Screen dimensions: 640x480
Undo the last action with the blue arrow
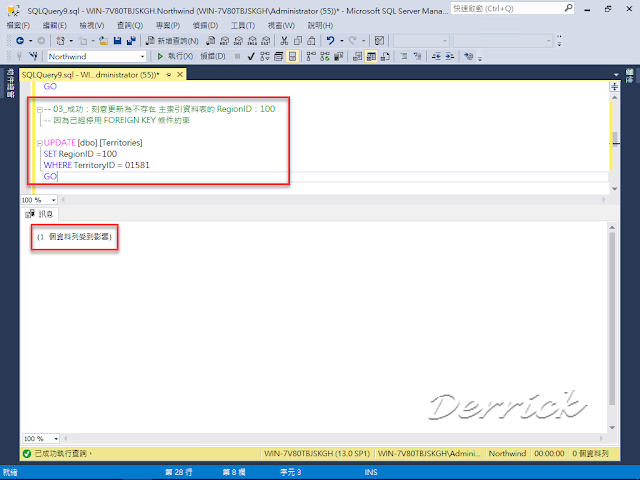tap(331, 41)
